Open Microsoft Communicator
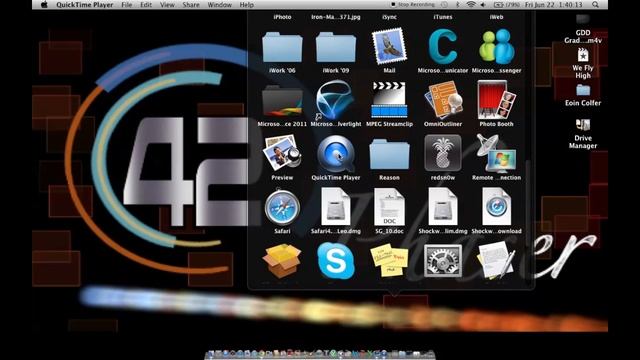Screen dimensions: 640x360 click(443, 47)
